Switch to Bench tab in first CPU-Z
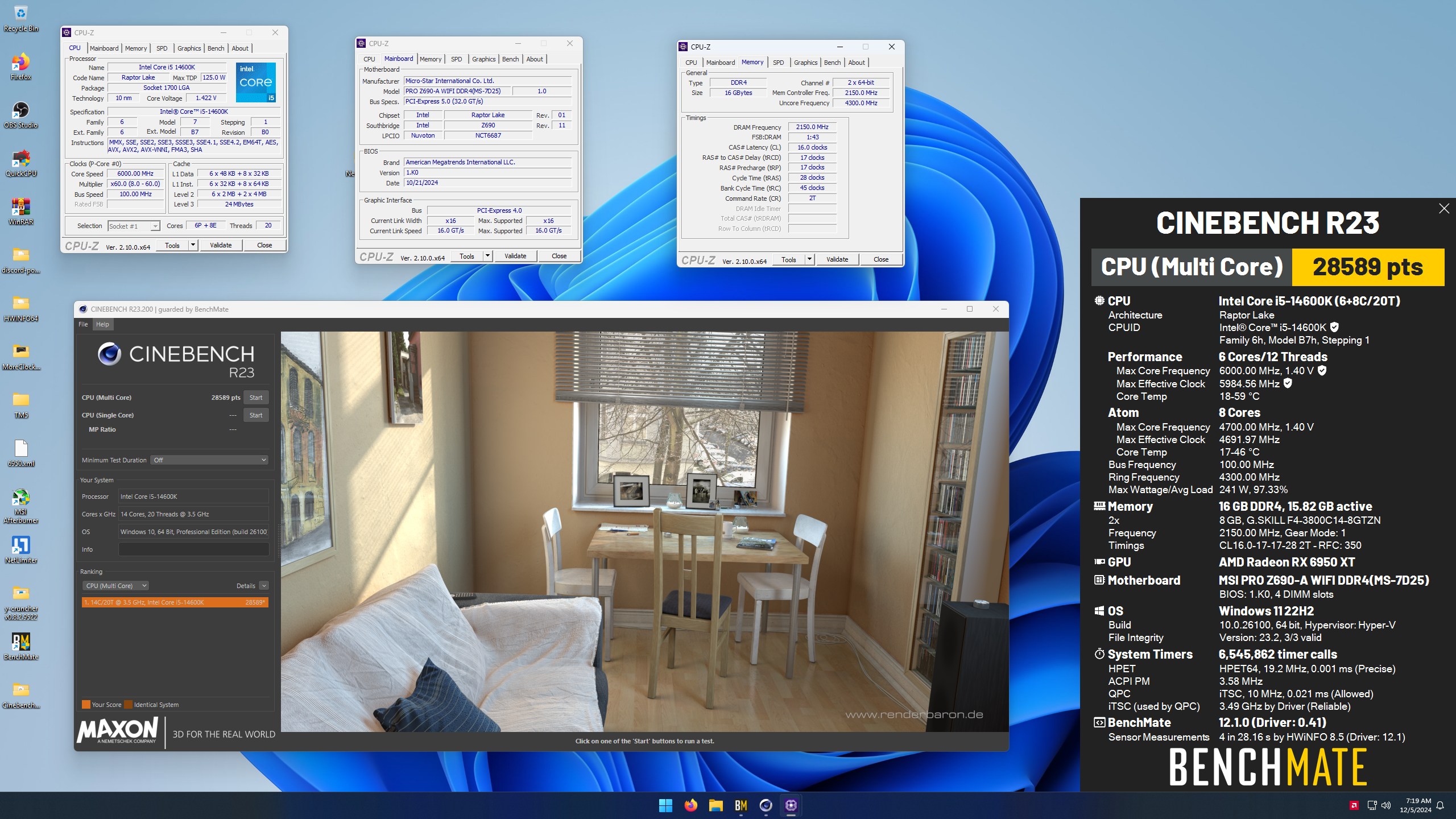Image resolution: width=1456 pixels, height=819 pixels. (x=216, y=48)
